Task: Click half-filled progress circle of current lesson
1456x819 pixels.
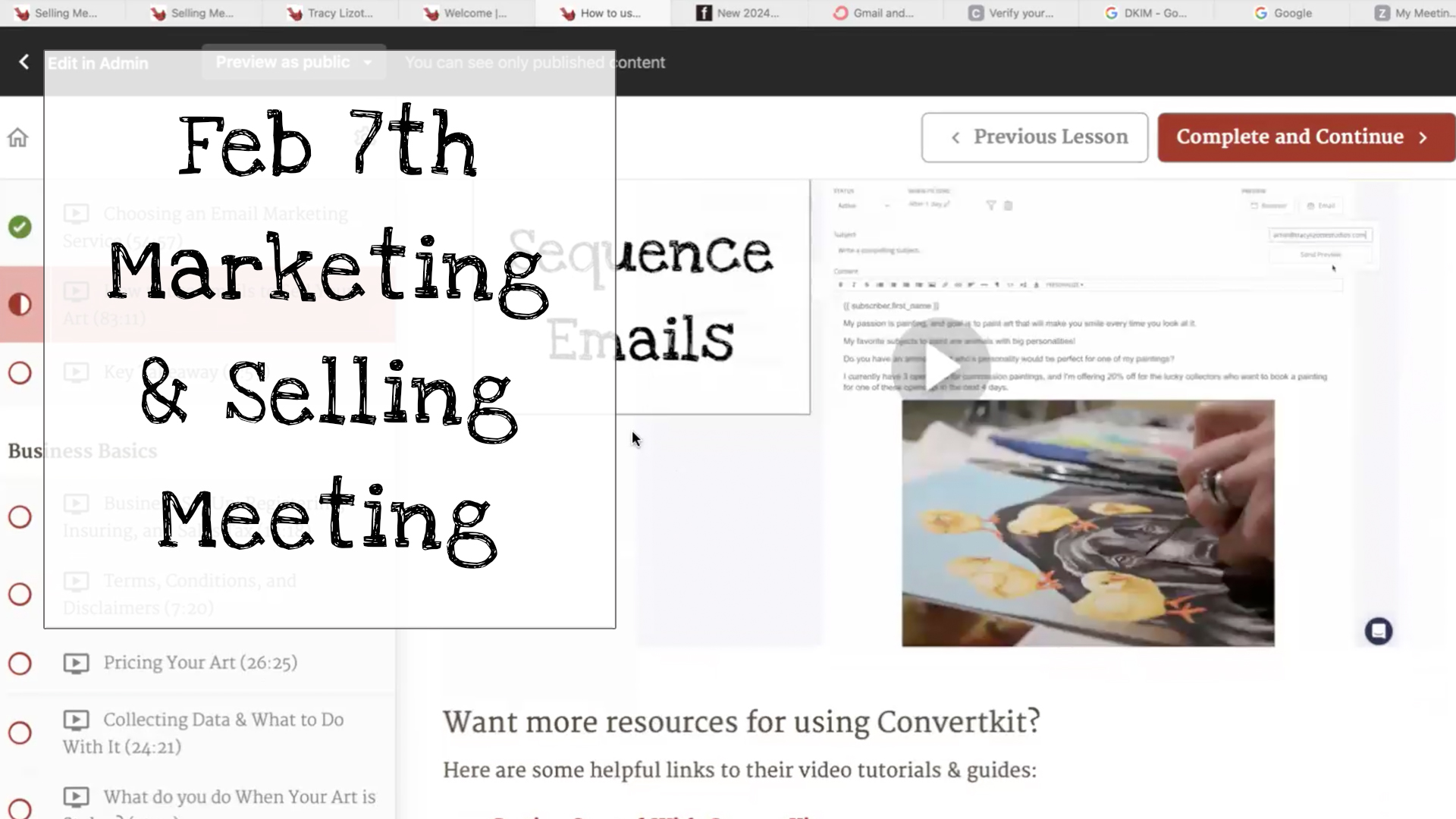Action: coord(20,304)
